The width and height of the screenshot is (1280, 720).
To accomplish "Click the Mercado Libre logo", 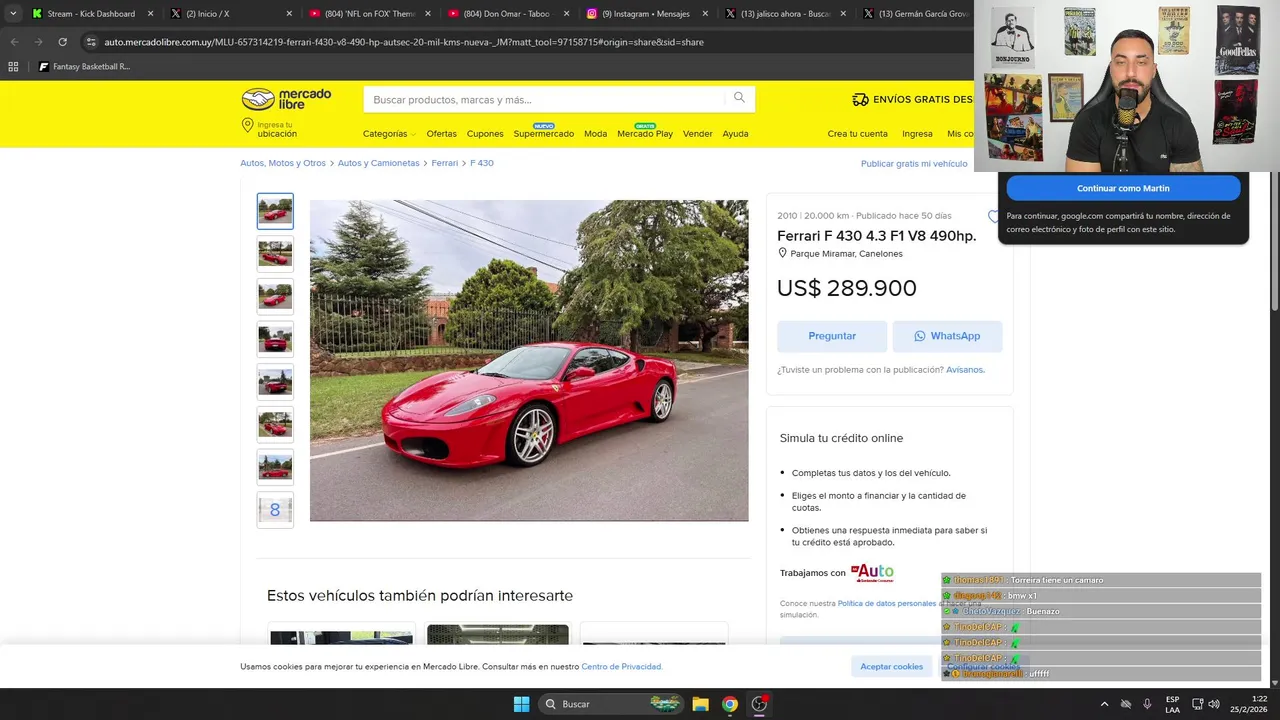I will click(x=286, y=99).
